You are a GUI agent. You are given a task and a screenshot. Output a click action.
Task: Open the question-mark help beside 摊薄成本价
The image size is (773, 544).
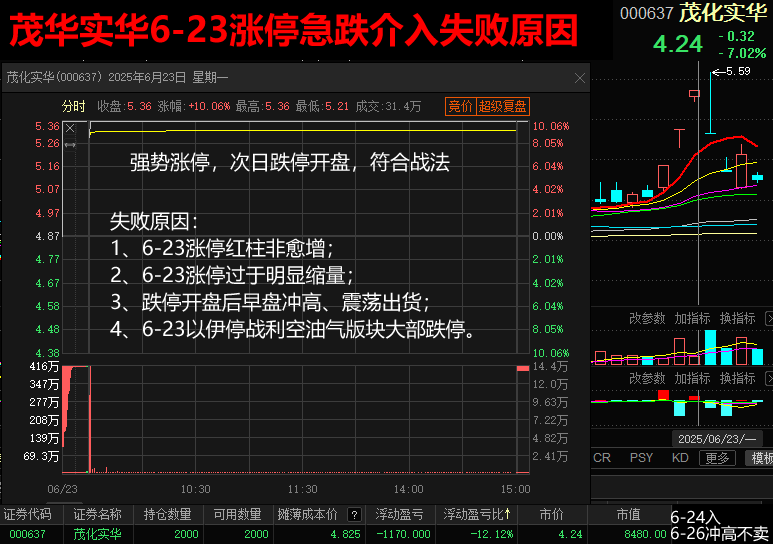pos(354,514)
